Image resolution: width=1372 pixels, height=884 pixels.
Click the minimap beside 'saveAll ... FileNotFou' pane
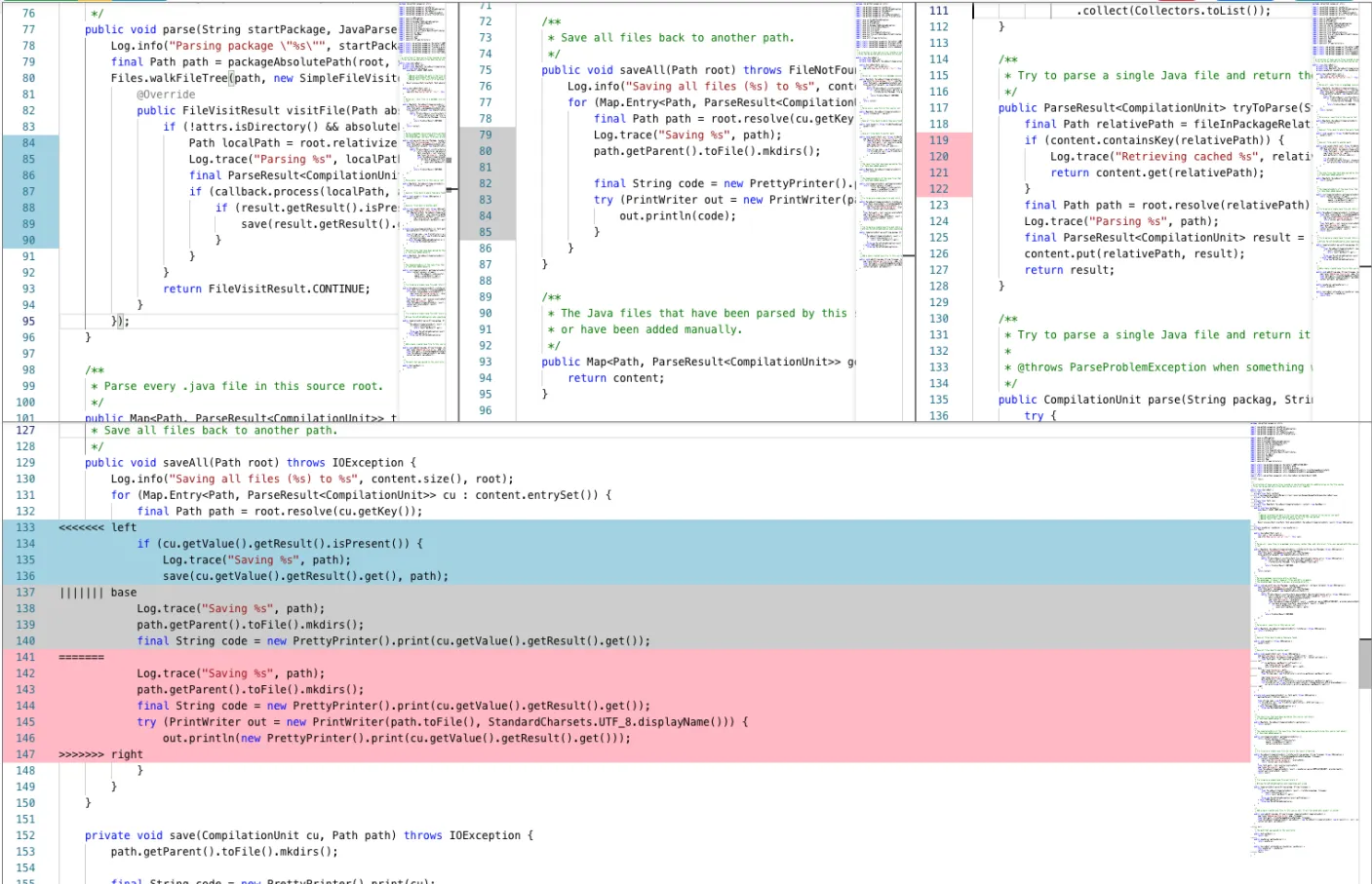click(879, 136)
